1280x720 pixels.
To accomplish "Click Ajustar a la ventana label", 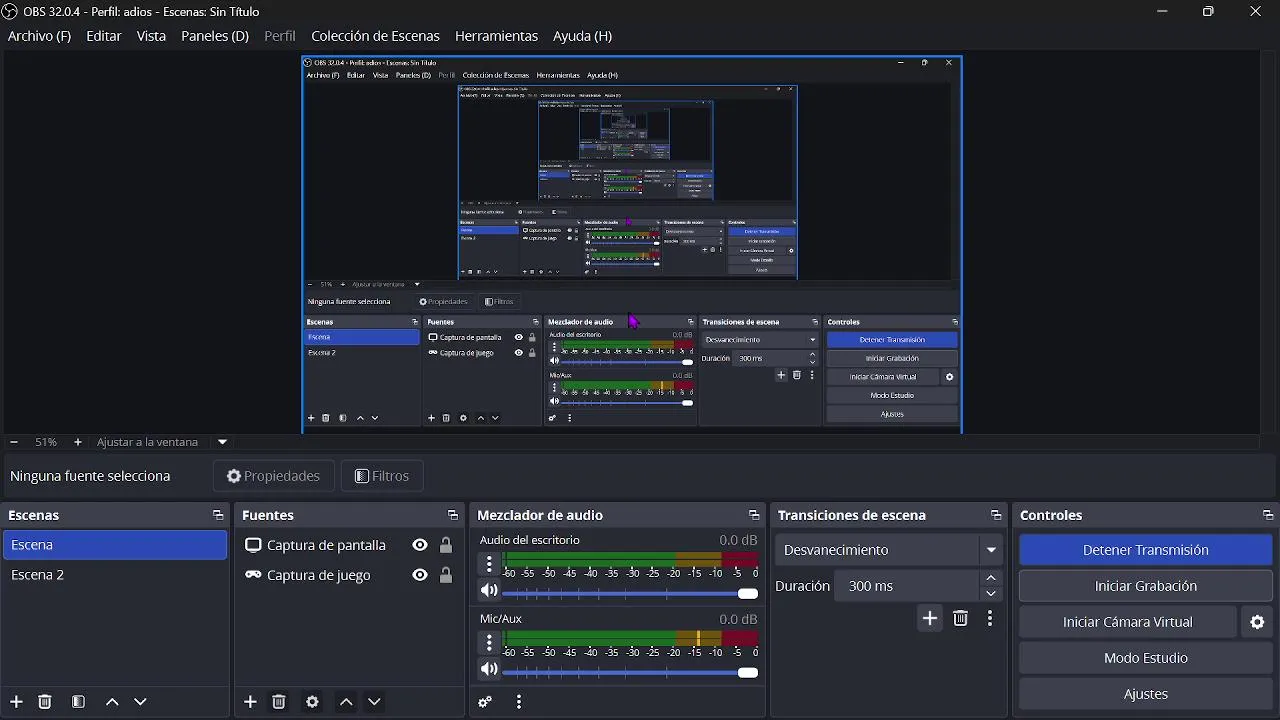I will (147, 442).
